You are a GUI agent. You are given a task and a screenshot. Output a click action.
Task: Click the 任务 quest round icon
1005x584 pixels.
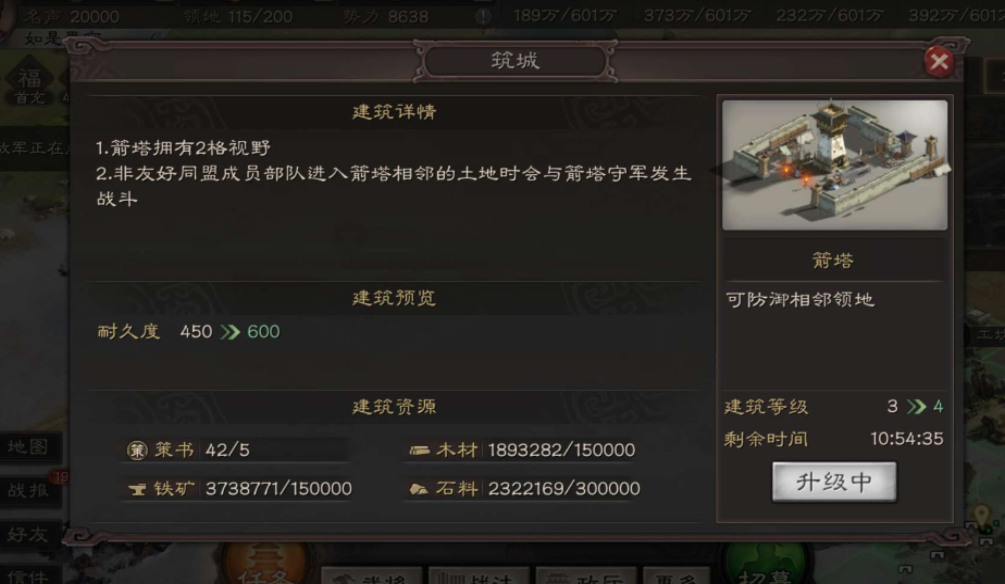tap(264, 564)
